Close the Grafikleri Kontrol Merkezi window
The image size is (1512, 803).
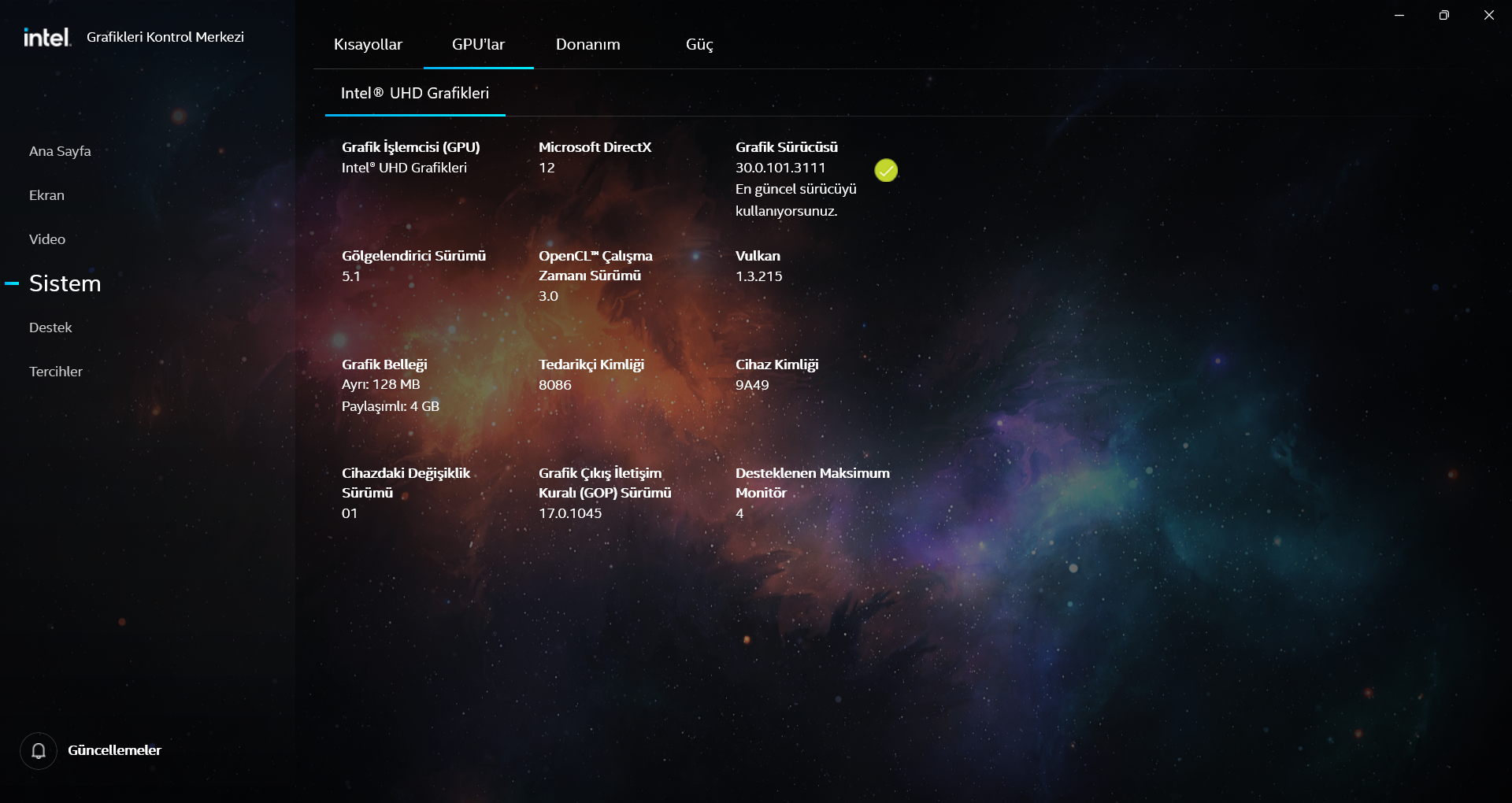[x=1488, y=15]
